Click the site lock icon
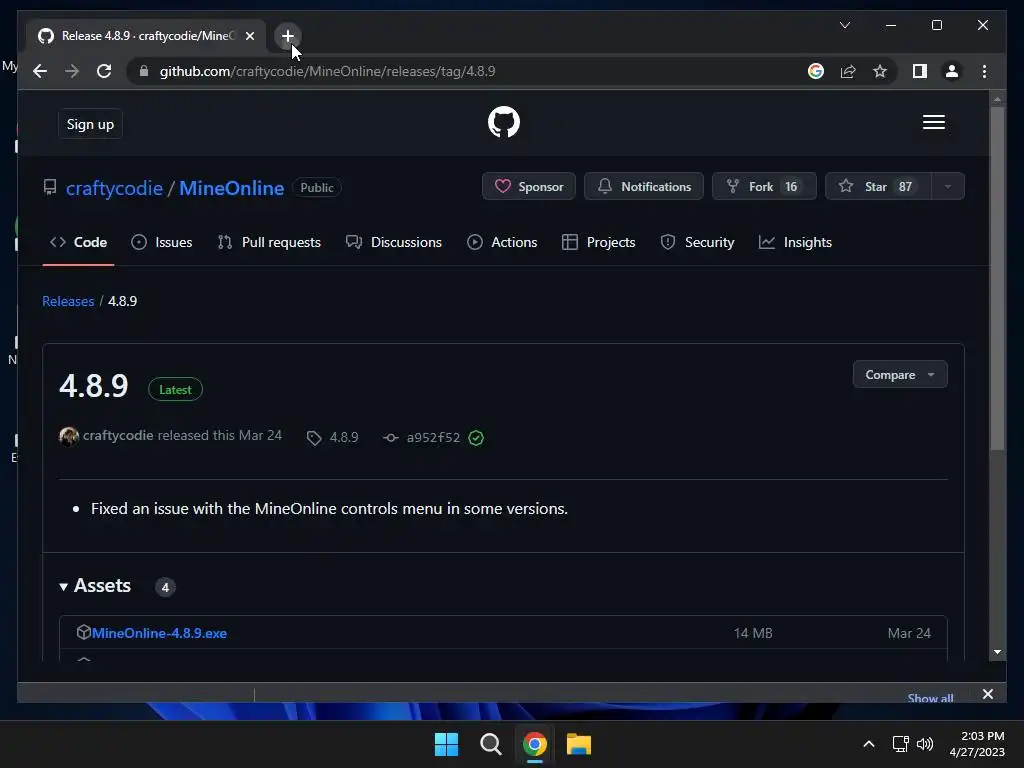The width and height of the screenshot is (1024, 768). point(144,71)
